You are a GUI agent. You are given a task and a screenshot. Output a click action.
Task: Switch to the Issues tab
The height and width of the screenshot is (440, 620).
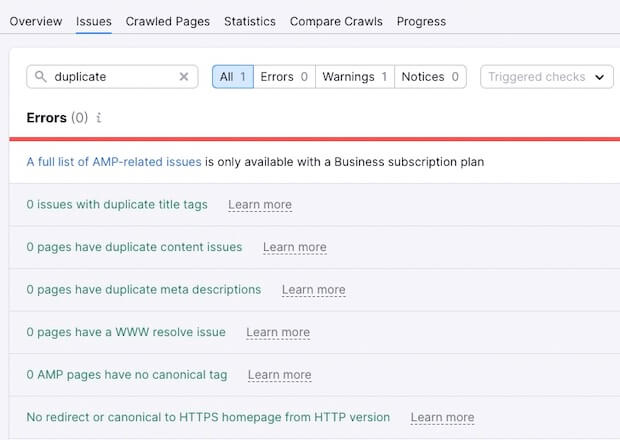tap(94, 21)
